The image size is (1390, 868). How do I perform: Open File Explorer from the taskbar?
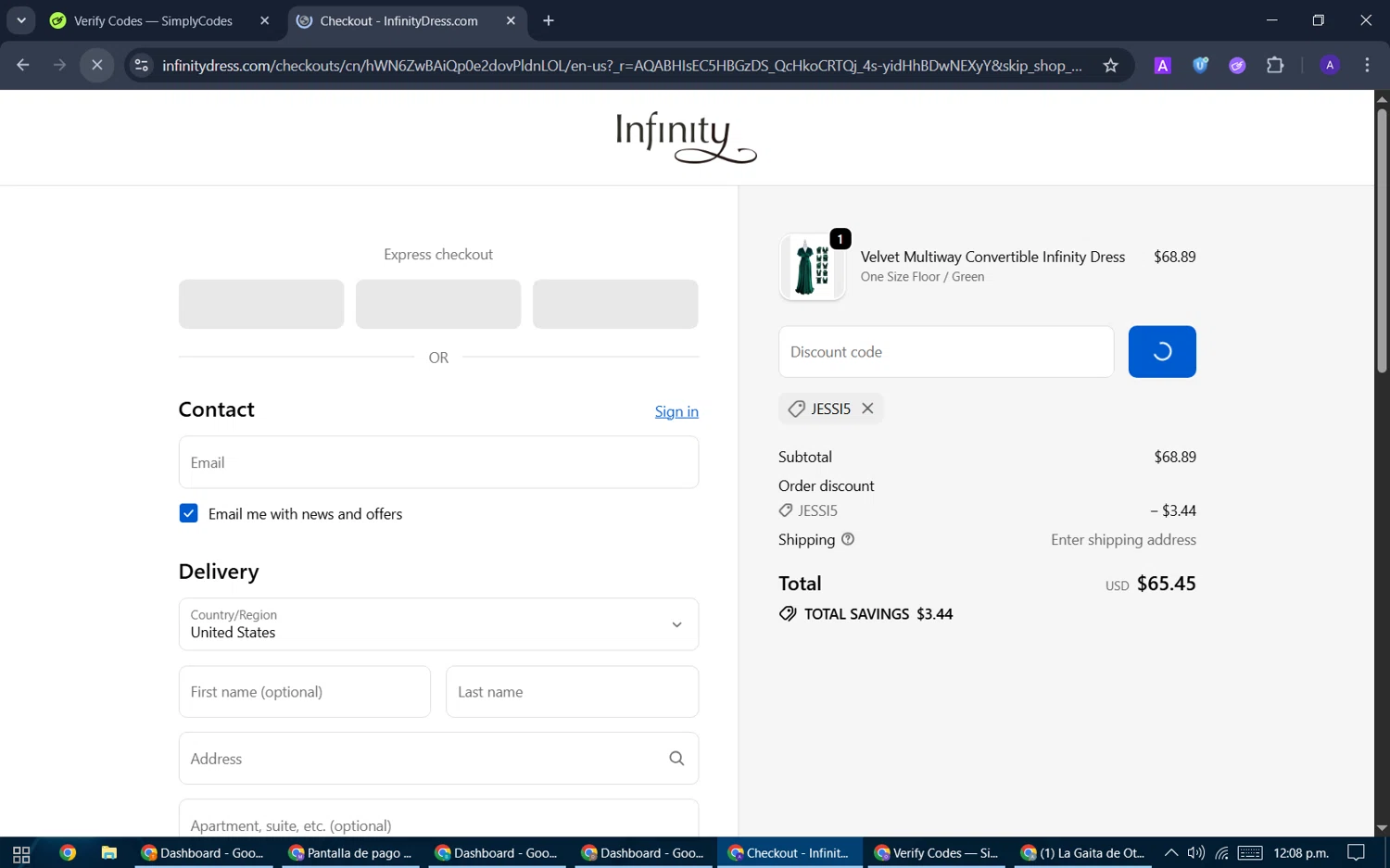(x=108, y=853)
